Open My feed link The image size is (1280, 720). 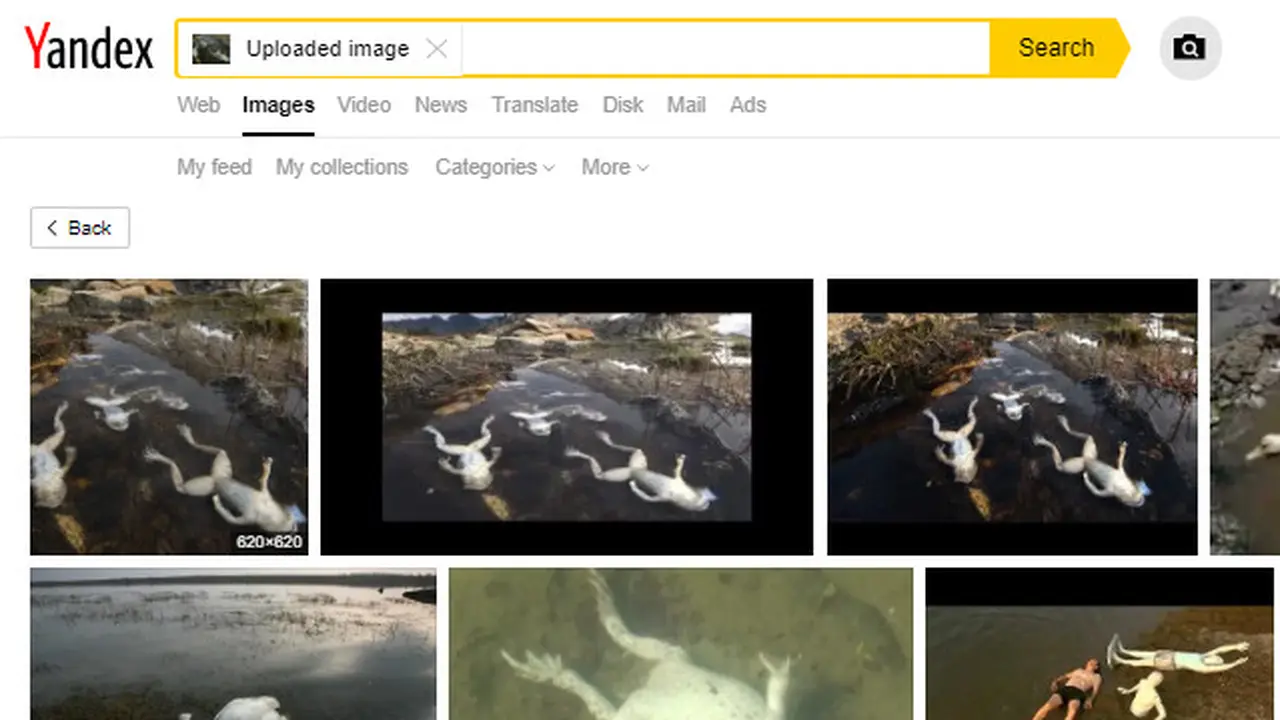214,167
